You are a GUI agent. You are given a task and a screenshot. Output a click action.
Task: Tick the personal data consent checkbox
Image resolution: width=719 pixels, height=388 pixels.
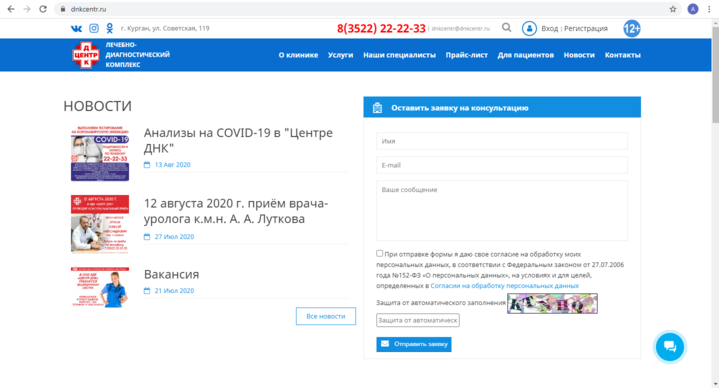379,253
